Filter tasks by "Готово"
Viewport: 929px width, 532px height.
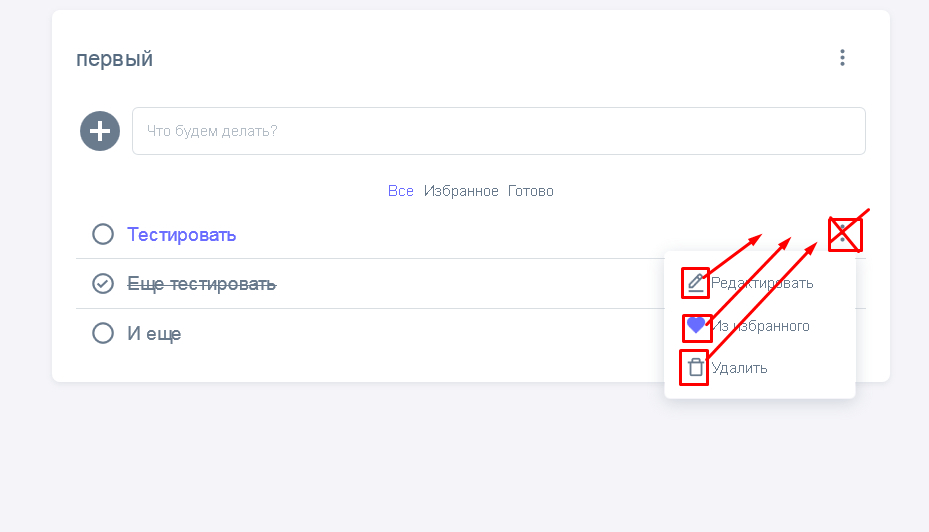531,191
